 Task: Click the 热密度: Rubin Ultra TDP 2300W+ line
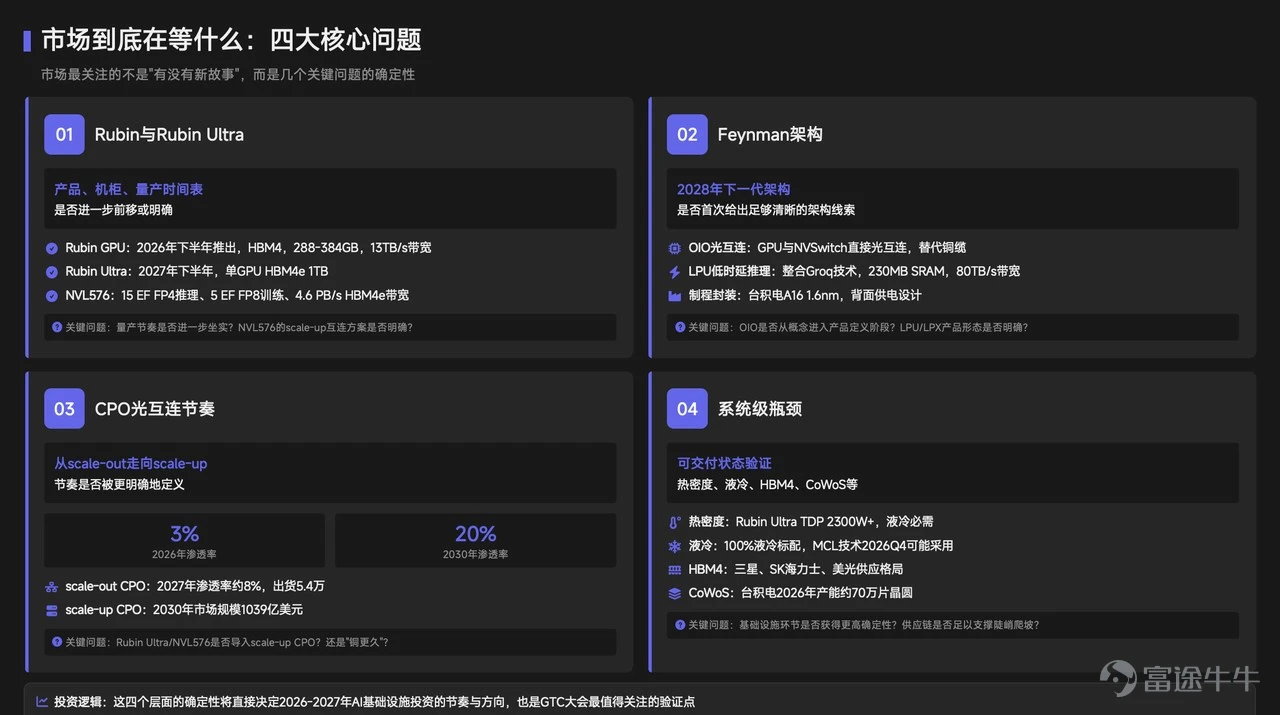pos(811,522)
